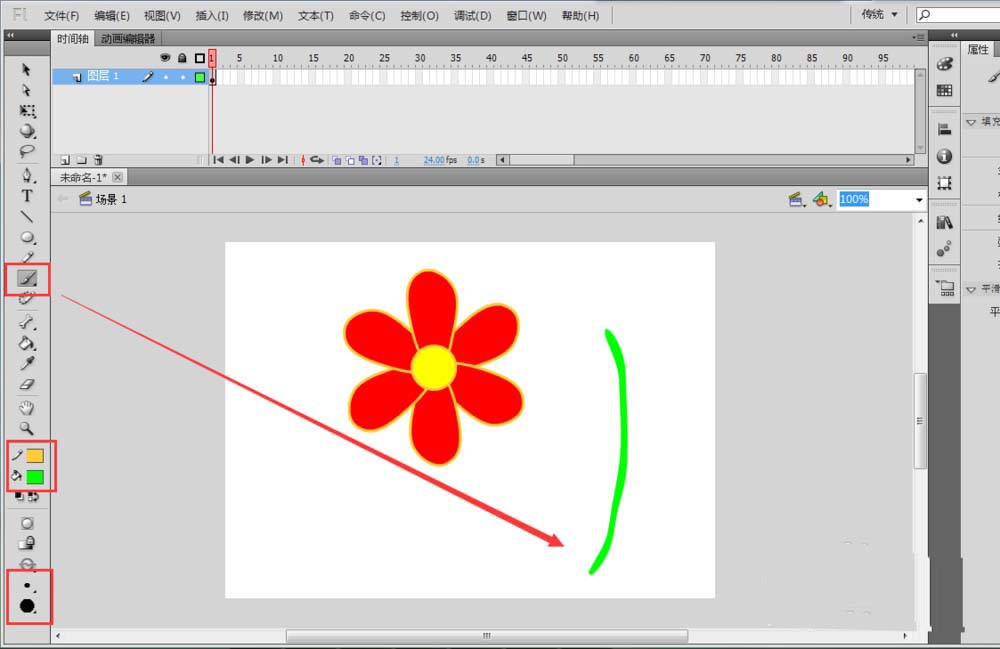Click the new layer icon in timeline
Image resolution: width=1000 pixels, height=649 pixels.
(65, 160)
